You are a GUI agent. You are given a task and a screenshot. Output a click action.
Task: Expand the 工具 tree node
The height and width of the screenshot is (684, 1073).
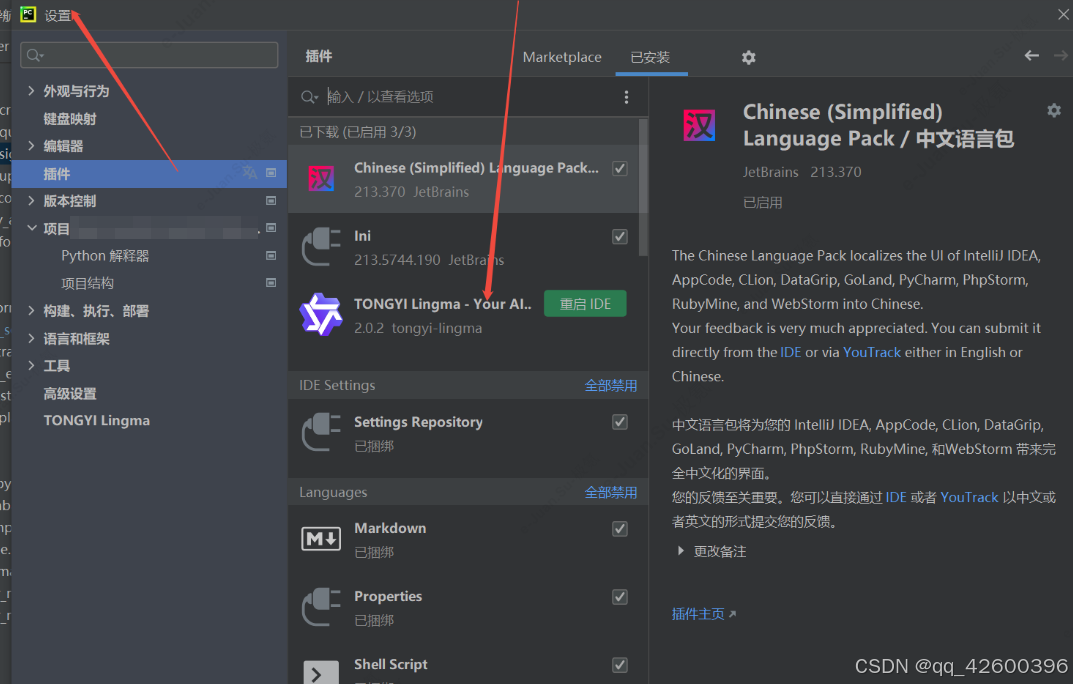pos(31,365)
